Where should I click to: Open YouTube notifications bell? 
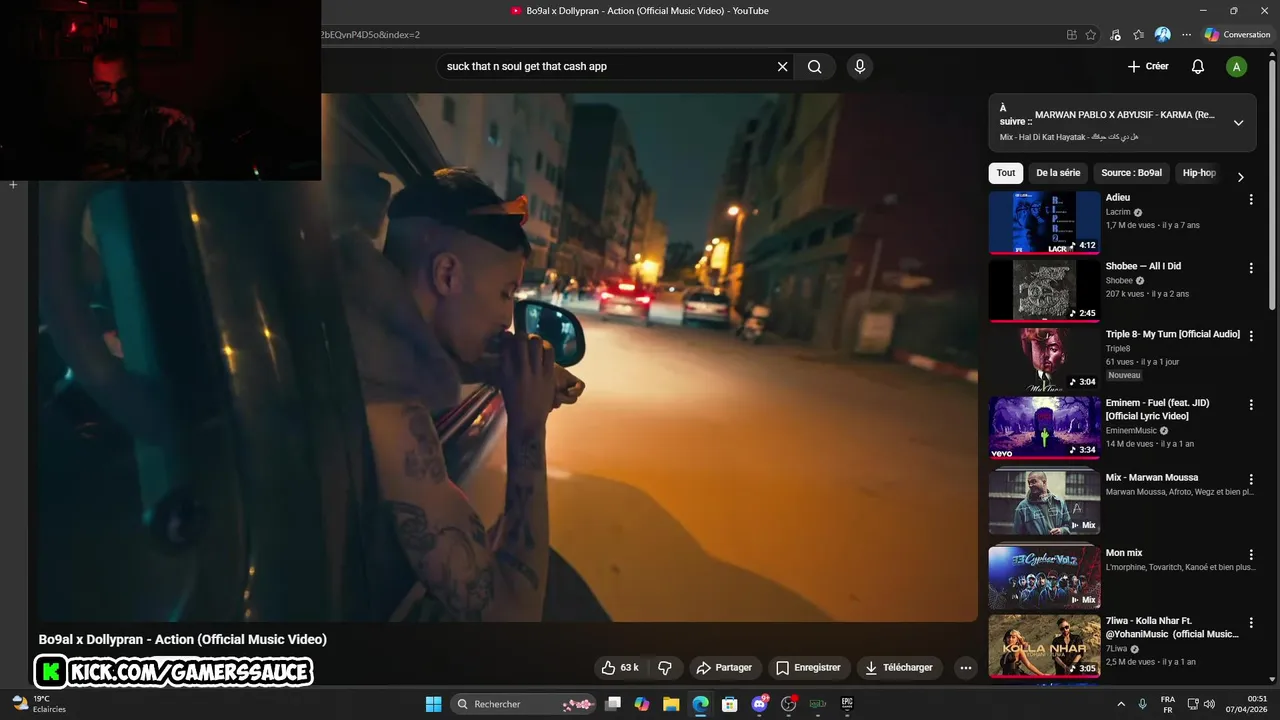click(1198, 67)
